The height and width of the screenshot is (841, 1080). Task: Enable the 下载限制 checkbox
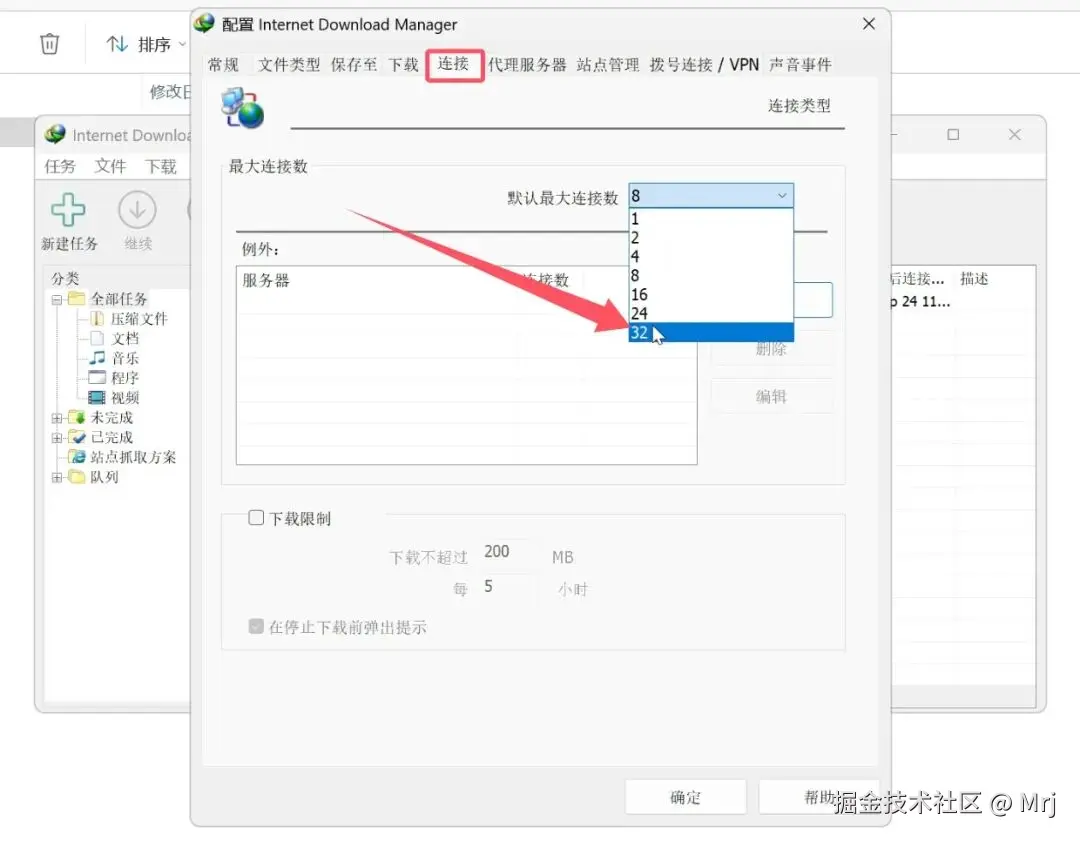coord(256,517)
